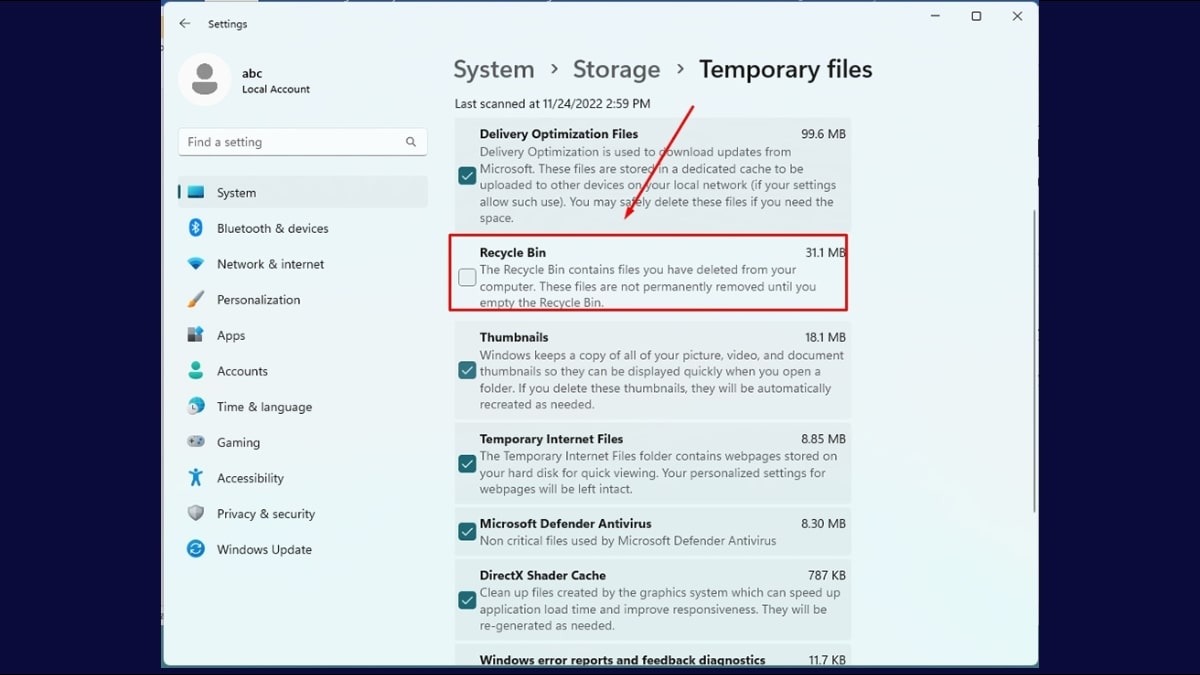Click System in the breadcrumb

click(494, 69)
